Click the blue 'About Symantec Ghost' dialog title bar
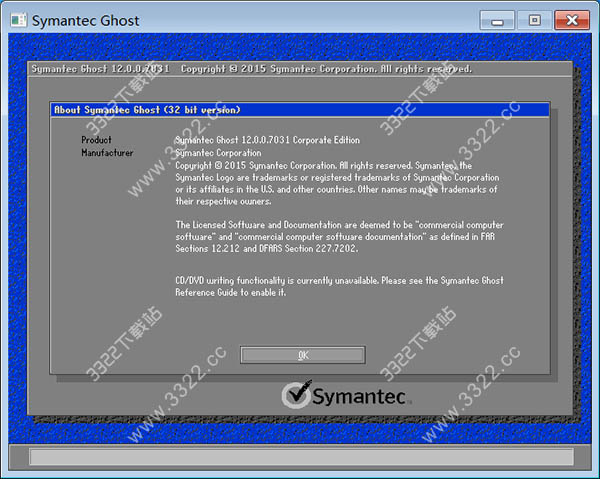The height and width of the screenshot is (479, 600). tap(300, 110)
